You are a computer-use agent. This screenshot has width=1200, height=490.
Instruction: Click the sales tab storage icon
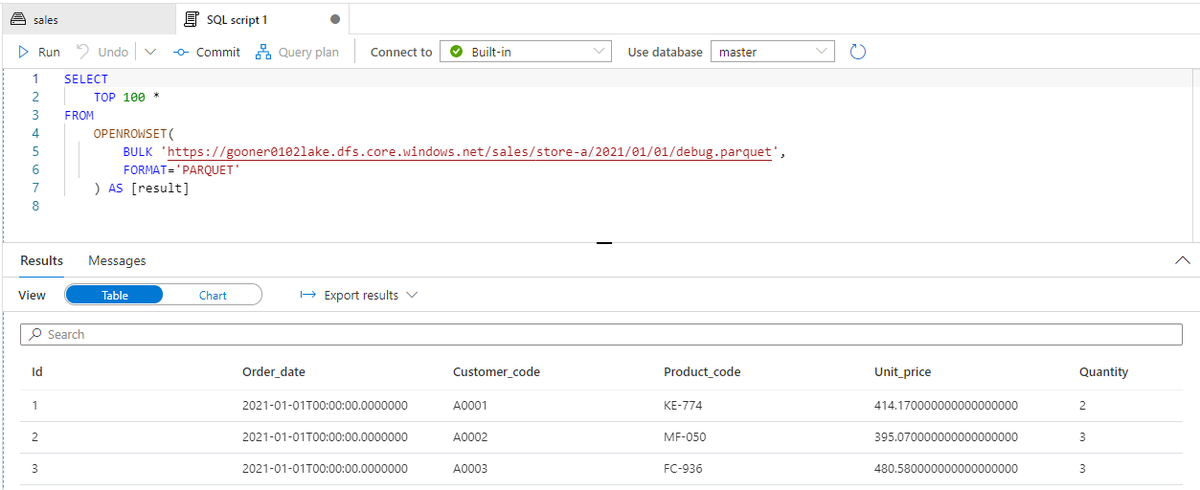[x=17, y=20]
